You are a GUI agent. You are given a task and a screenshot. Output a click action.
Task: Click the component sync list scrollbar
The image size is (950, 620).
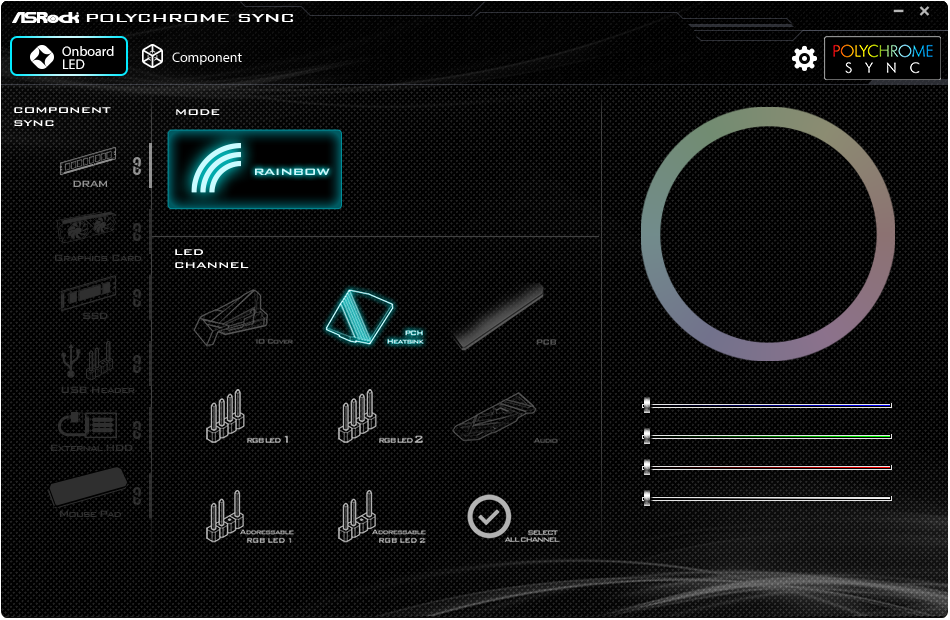150,165
